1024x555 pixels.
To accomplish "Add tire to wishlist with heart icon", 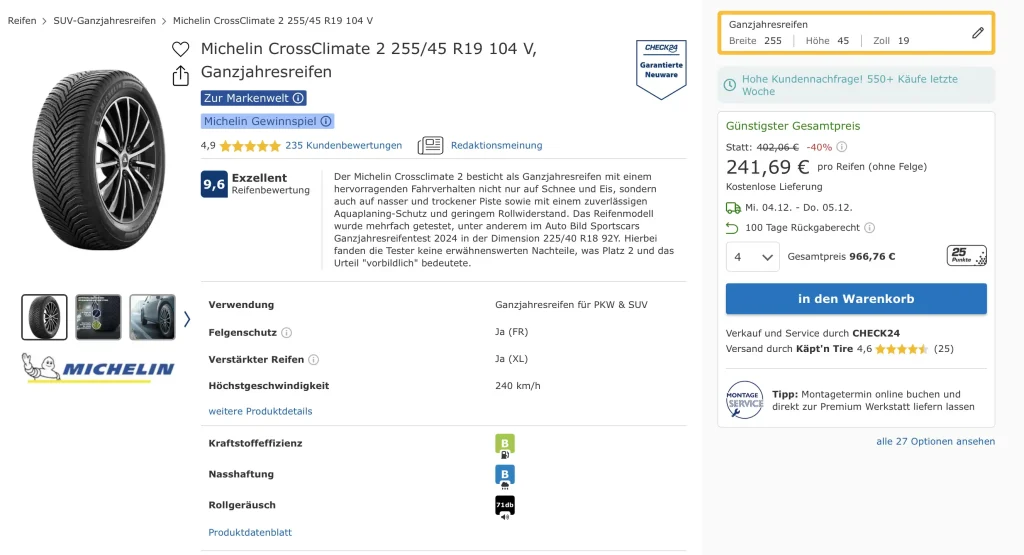I will 180,49.
